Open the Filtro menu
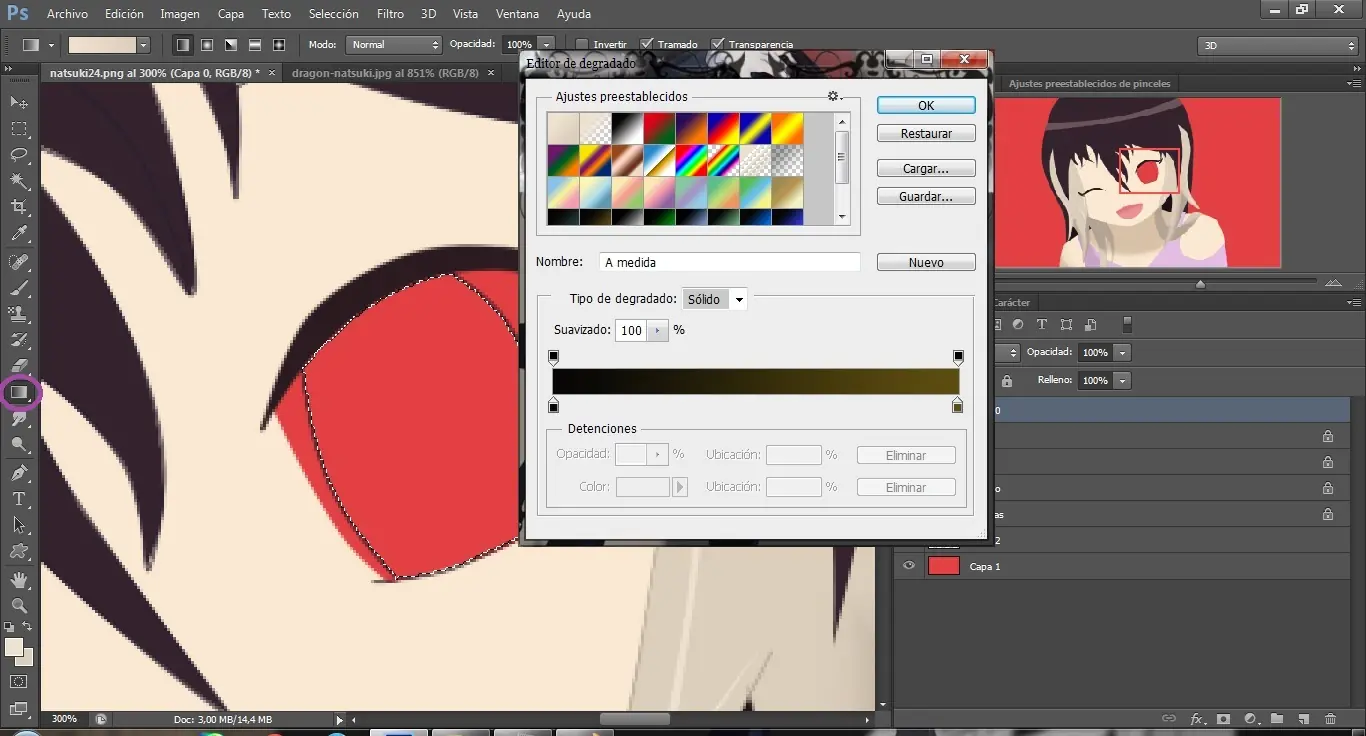1366x736 pixels. pyautogui.click(x=391, y=14)
